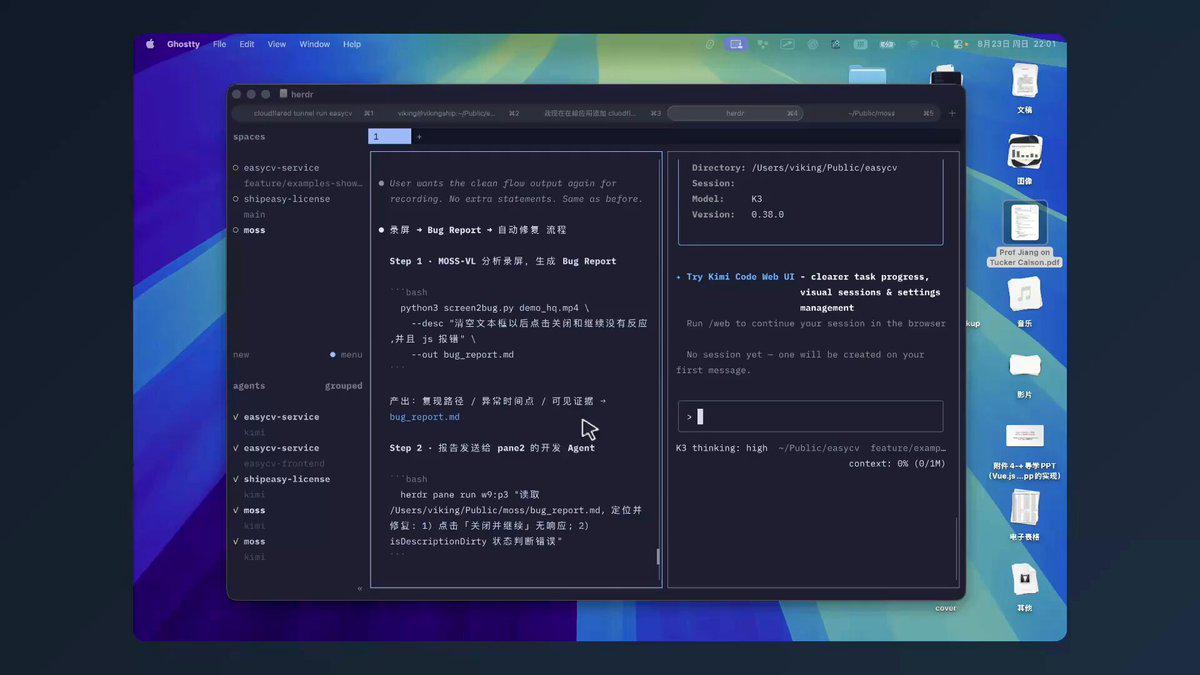The width and height of the screenshot is (1200, 675).
Task: Add a new Ghostty tab with plus
Action: coord(952,113)
